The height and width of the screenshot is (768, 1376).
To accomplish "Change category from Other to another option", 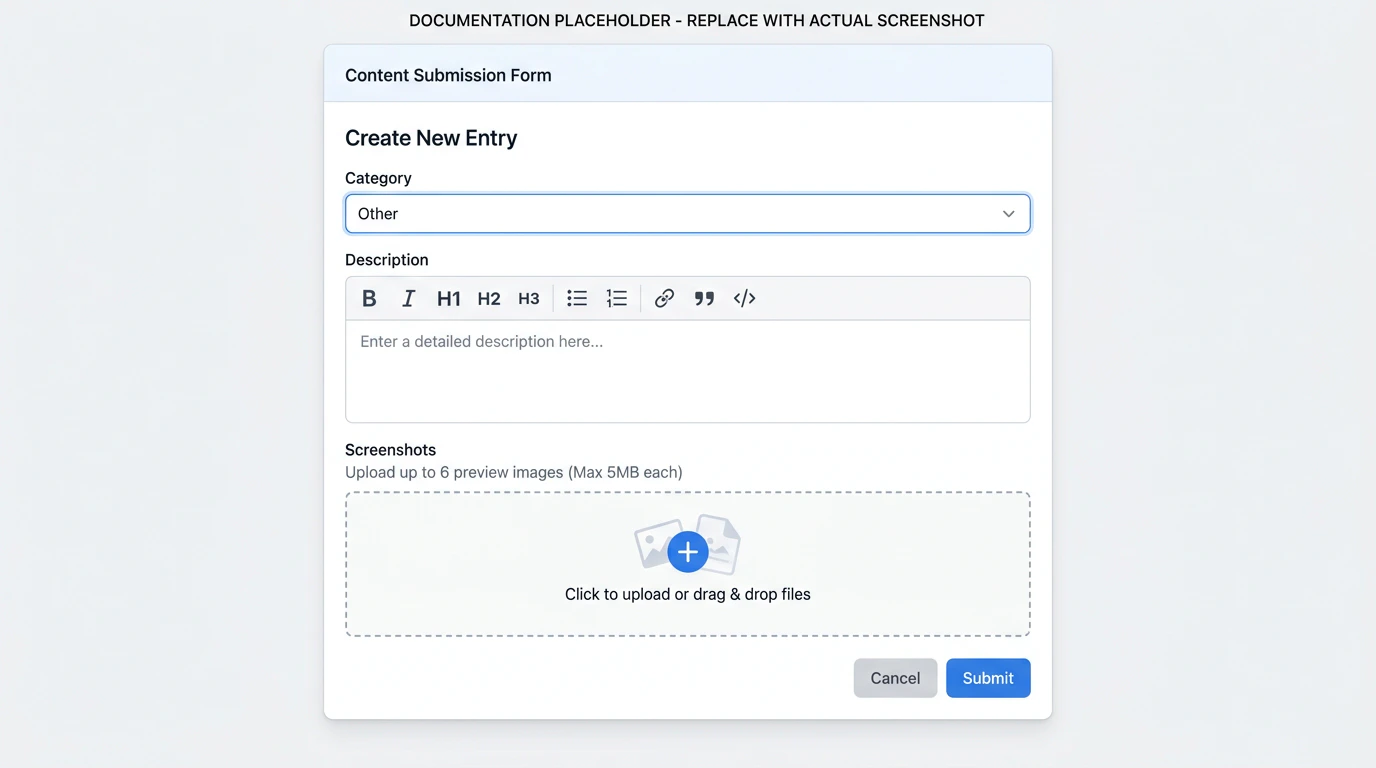I will (687, 213).
